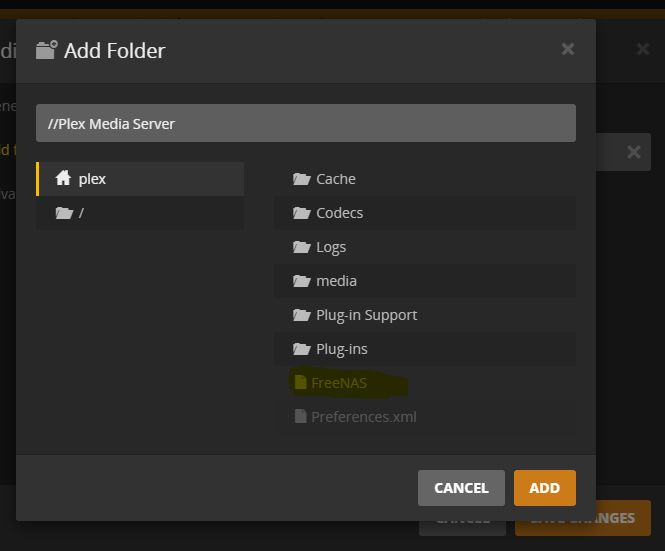This screenshot has width=665, height=551.
Task: Click the Preferences.xml file entry
Action: click(425, 417)
